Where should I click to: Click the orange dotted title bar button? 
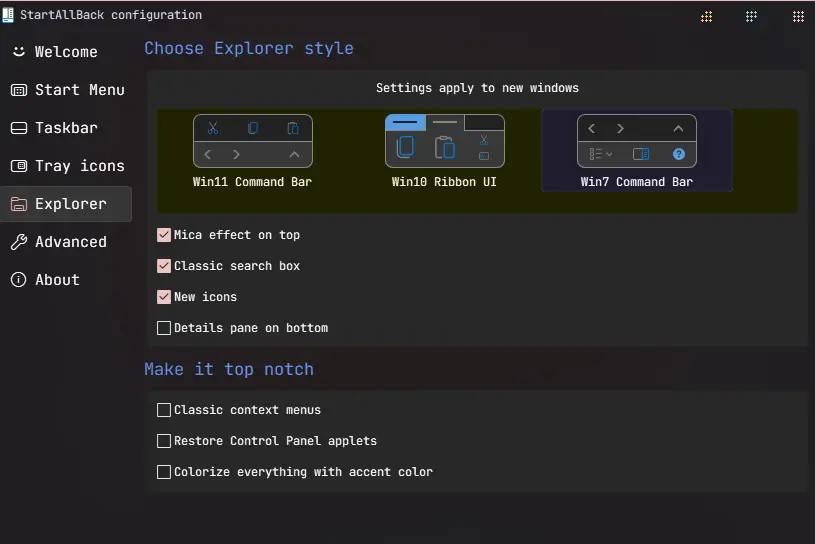tap(706, 17)
